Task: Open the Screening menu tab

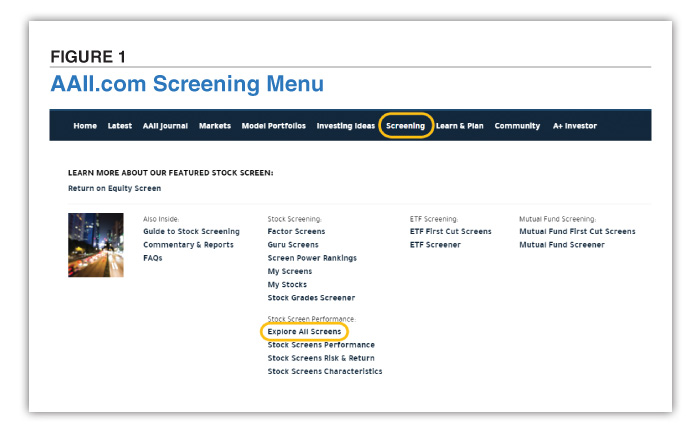Action: [x=405, y=126]
